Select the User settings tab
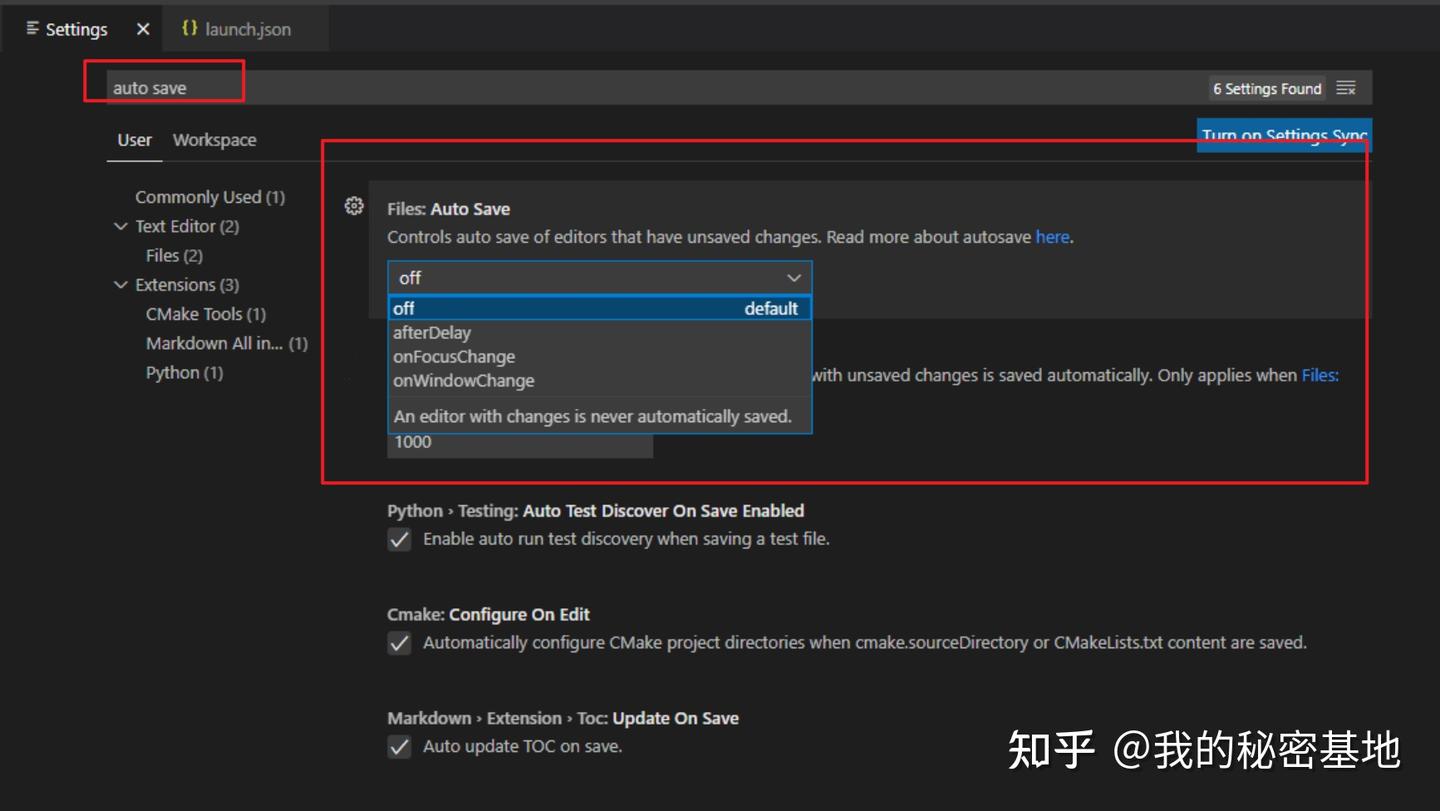The width and height of the screenshot is (1440, 811). [x=134, y=140]
